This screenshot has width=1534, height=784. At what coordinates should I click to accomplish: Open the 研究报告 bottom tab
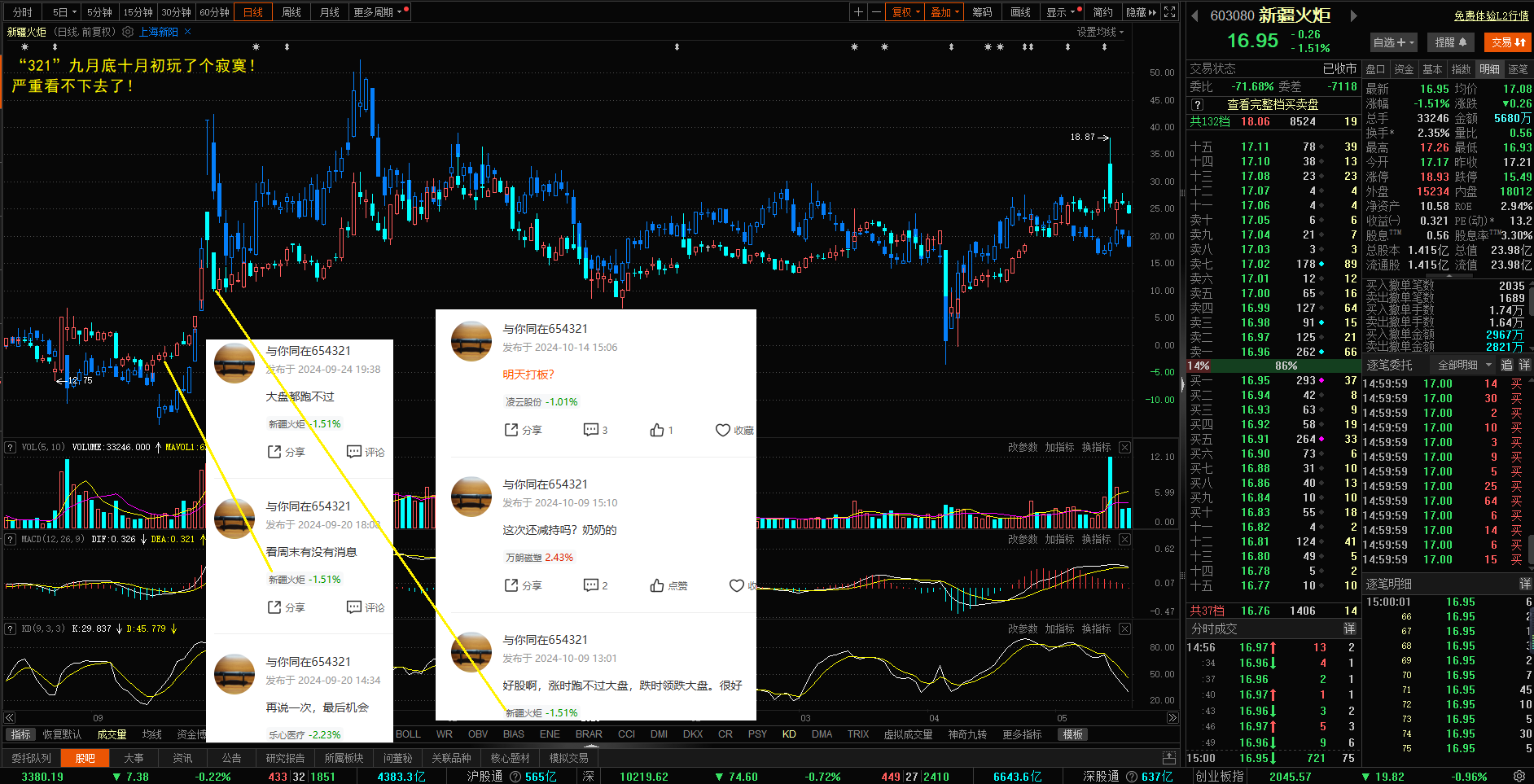(x=285, y=758)
